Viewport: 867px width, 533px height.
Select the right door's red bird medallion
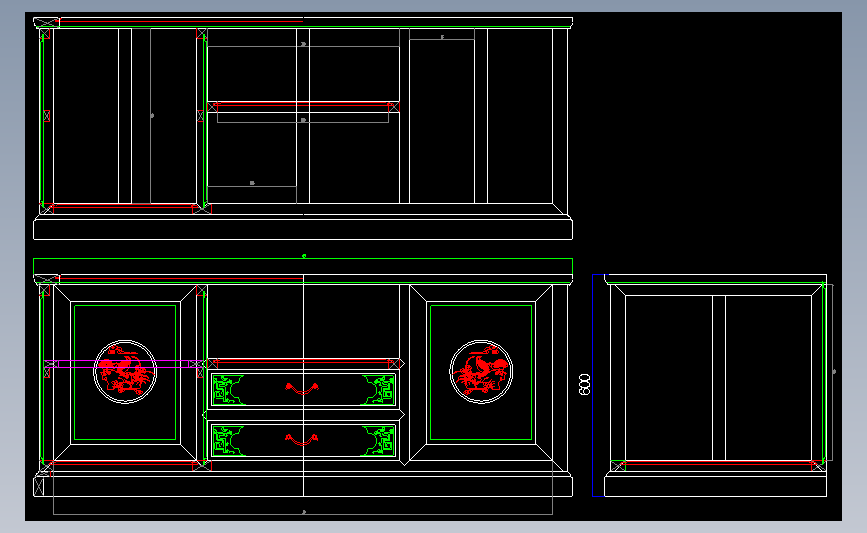(x=481, y=372)
